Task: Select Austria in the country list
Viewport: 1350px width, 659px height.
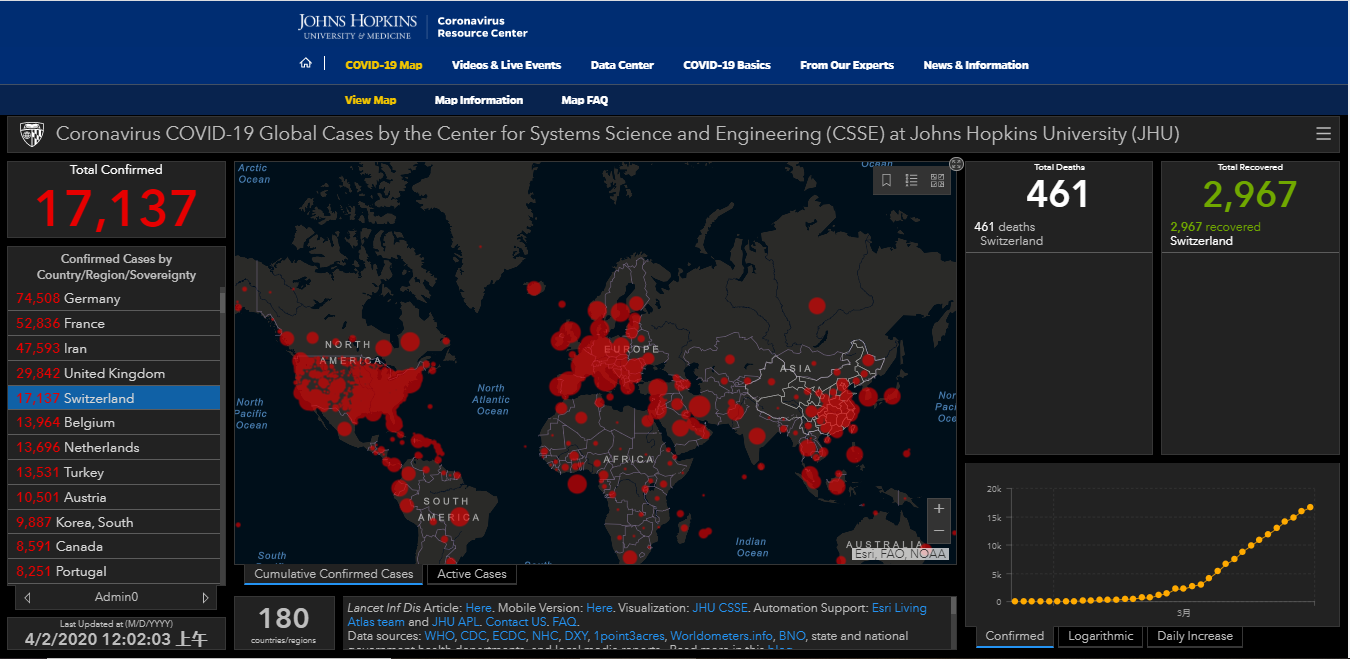Action: pos(114,497)
